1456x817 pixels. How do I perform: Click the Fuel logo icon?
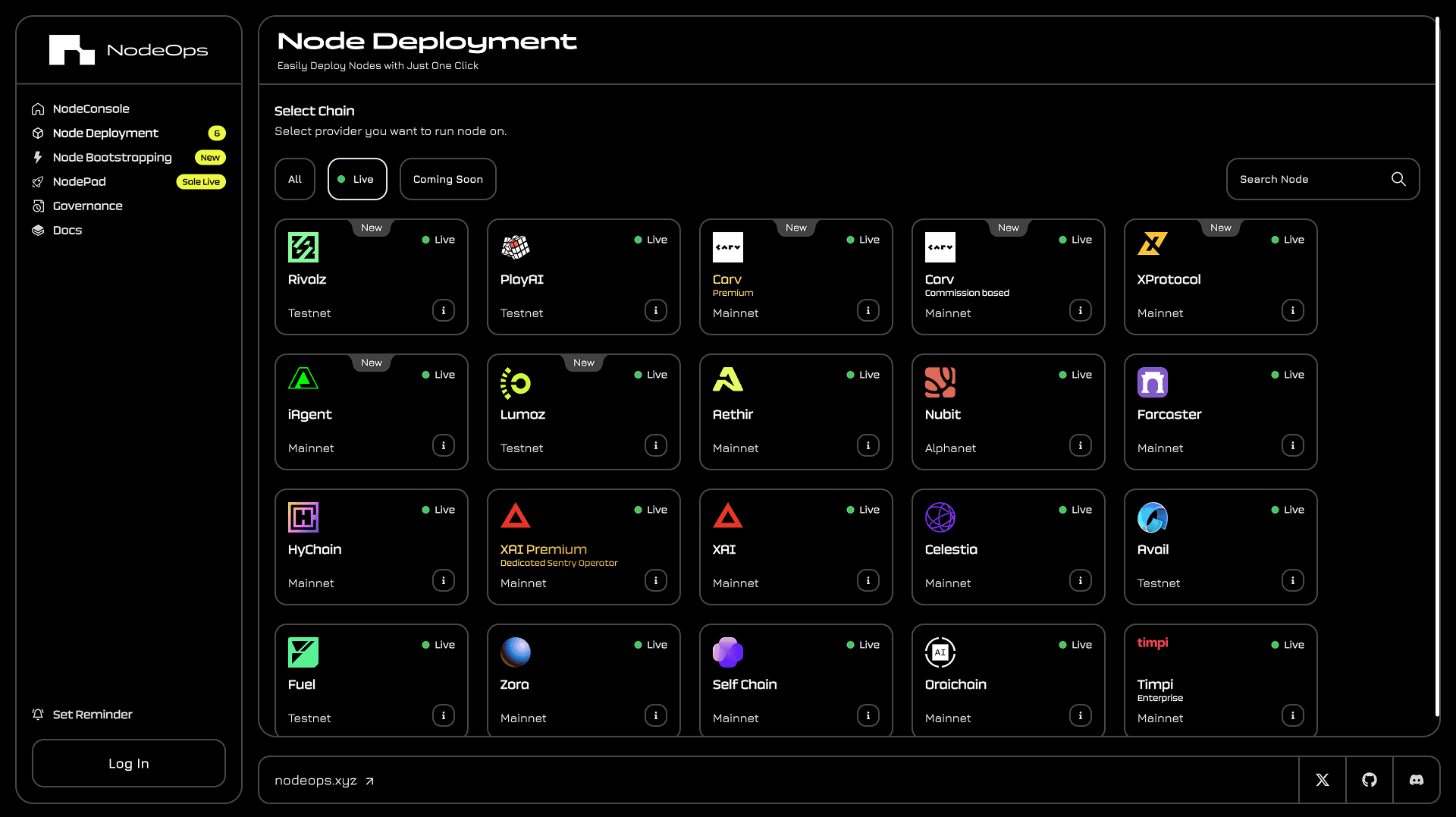tap(303, 652)
